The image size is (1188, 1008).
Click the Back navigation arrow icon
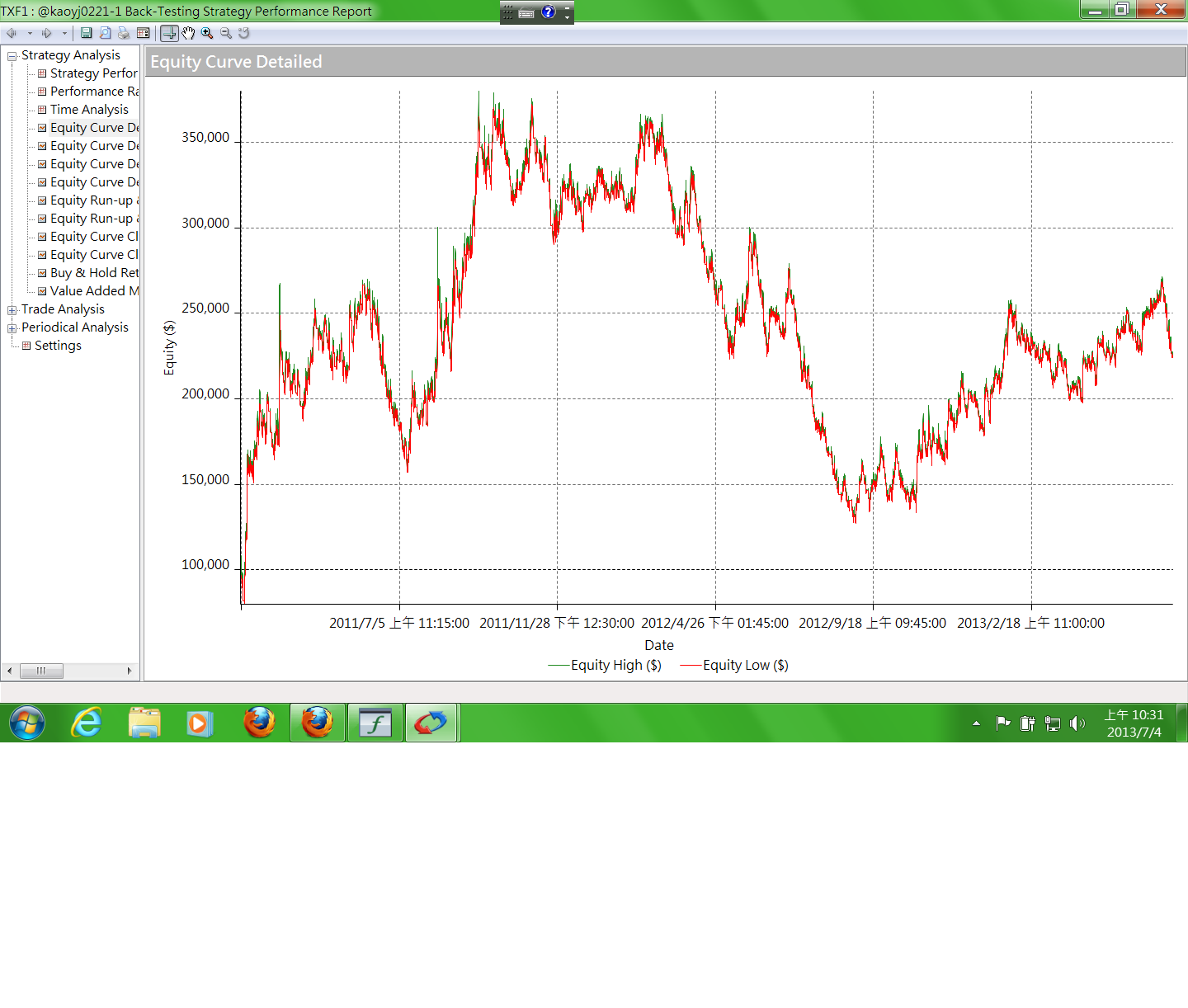(12, 33)
